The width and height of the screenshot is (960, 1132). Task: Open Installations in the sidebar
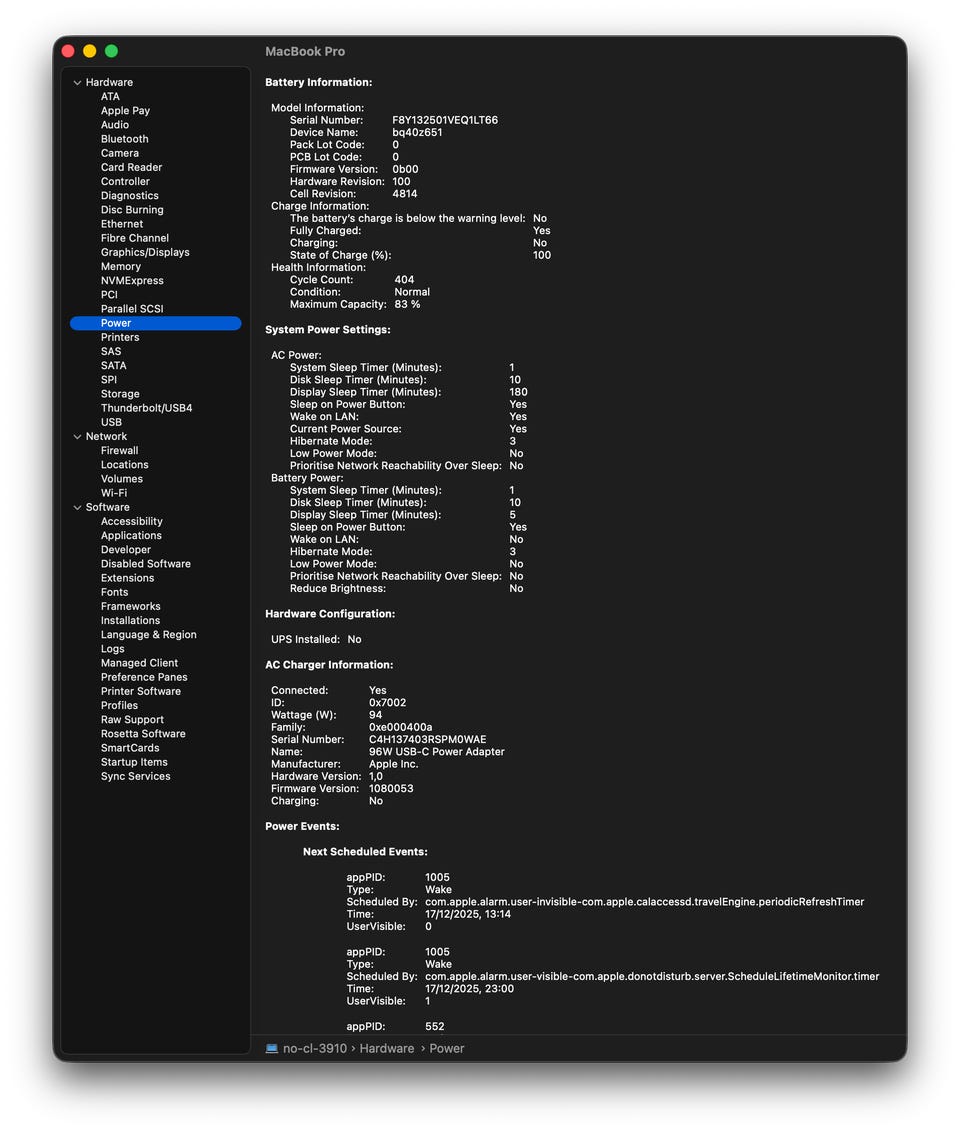(131, 621)
